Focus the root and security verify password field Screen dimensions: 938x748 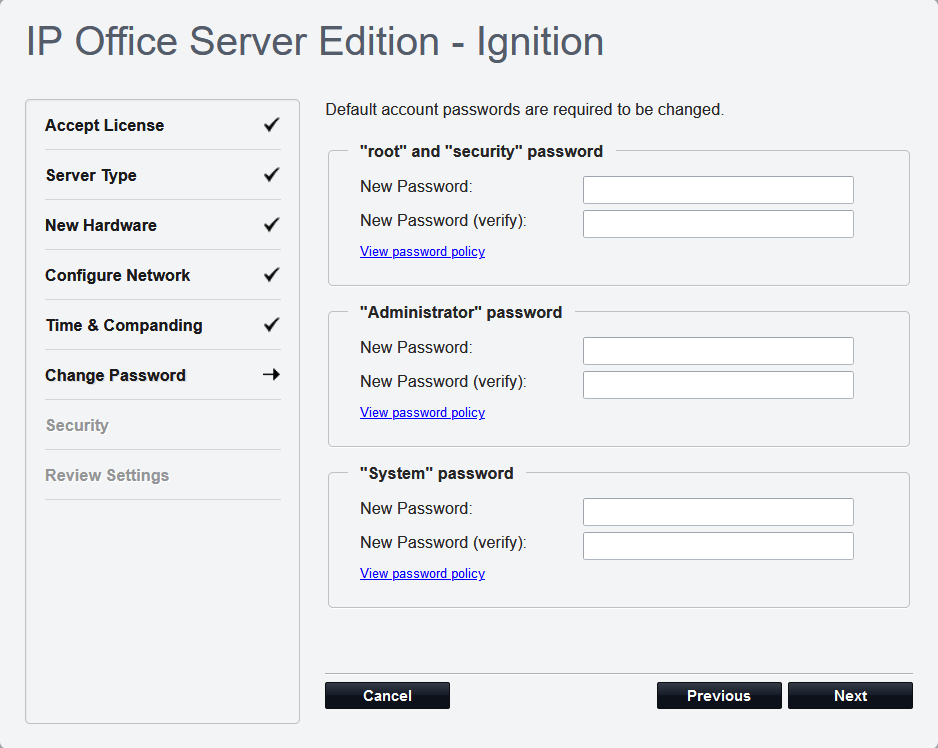point(718,224)
